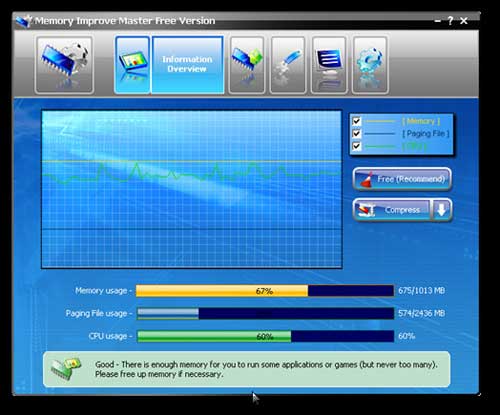Toggle the CPU graph line checkbox
500x415 pixels.
click(357, 146)
